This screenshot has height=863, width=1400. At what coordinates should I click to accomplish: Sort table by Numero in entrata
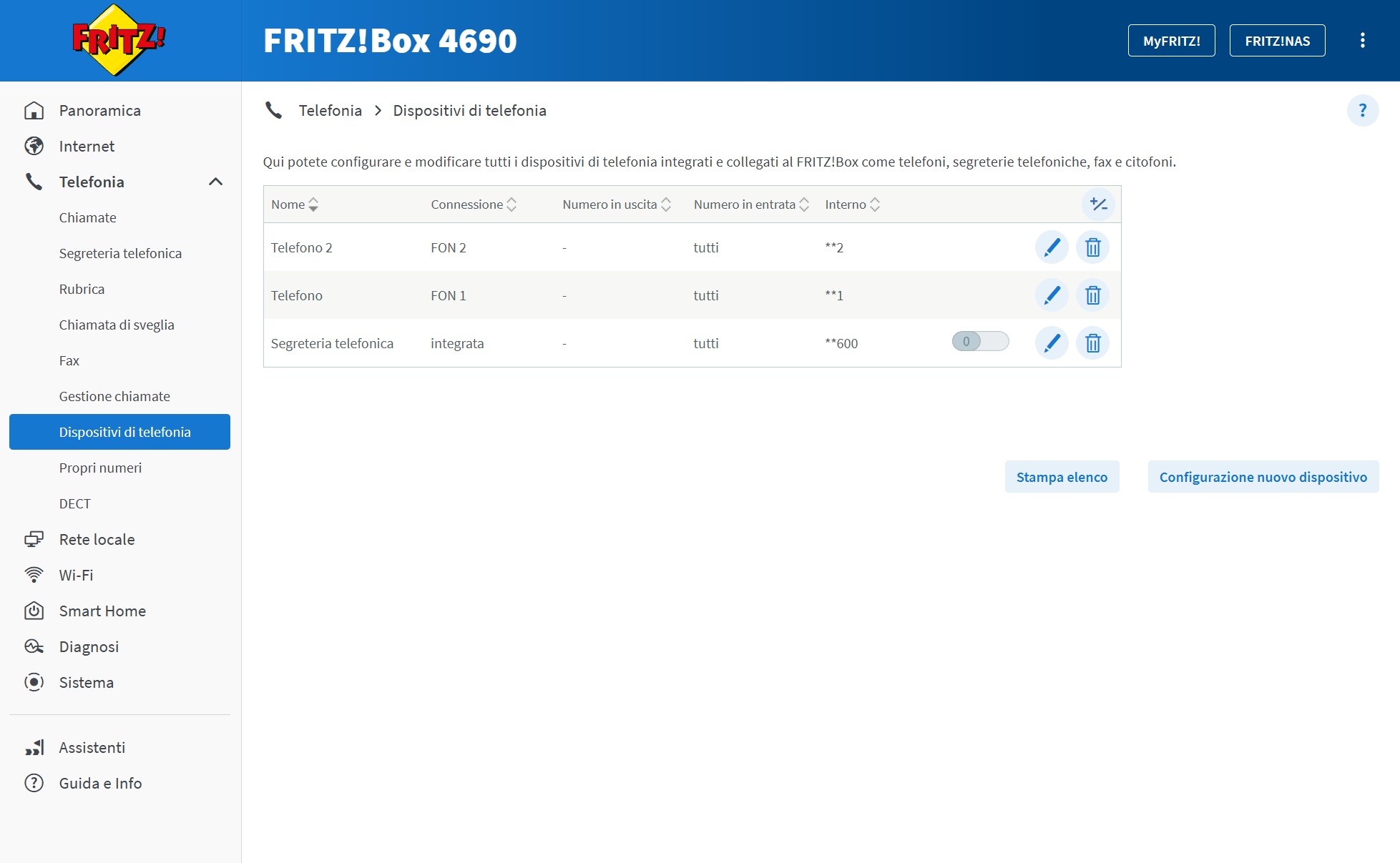pyautogui.click(x=751, y=204)
